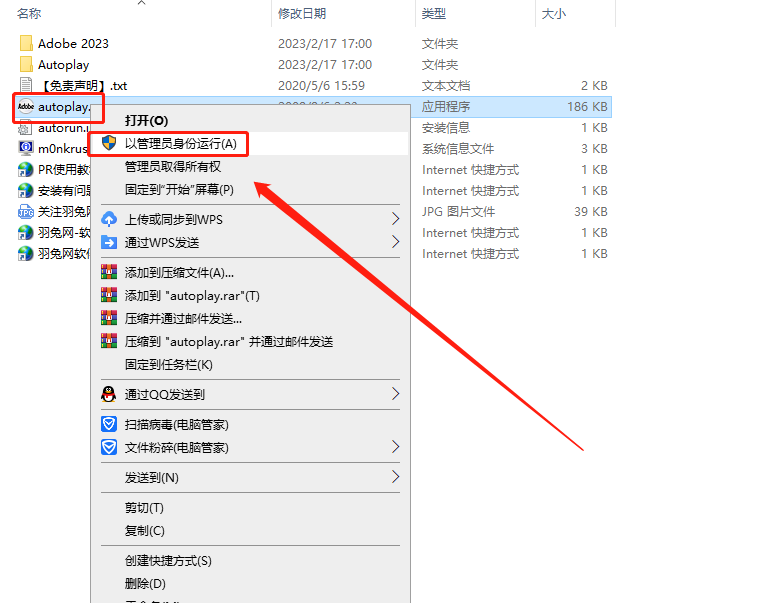
Task: Sort by the 类型 column header
Action: (434, 14)
